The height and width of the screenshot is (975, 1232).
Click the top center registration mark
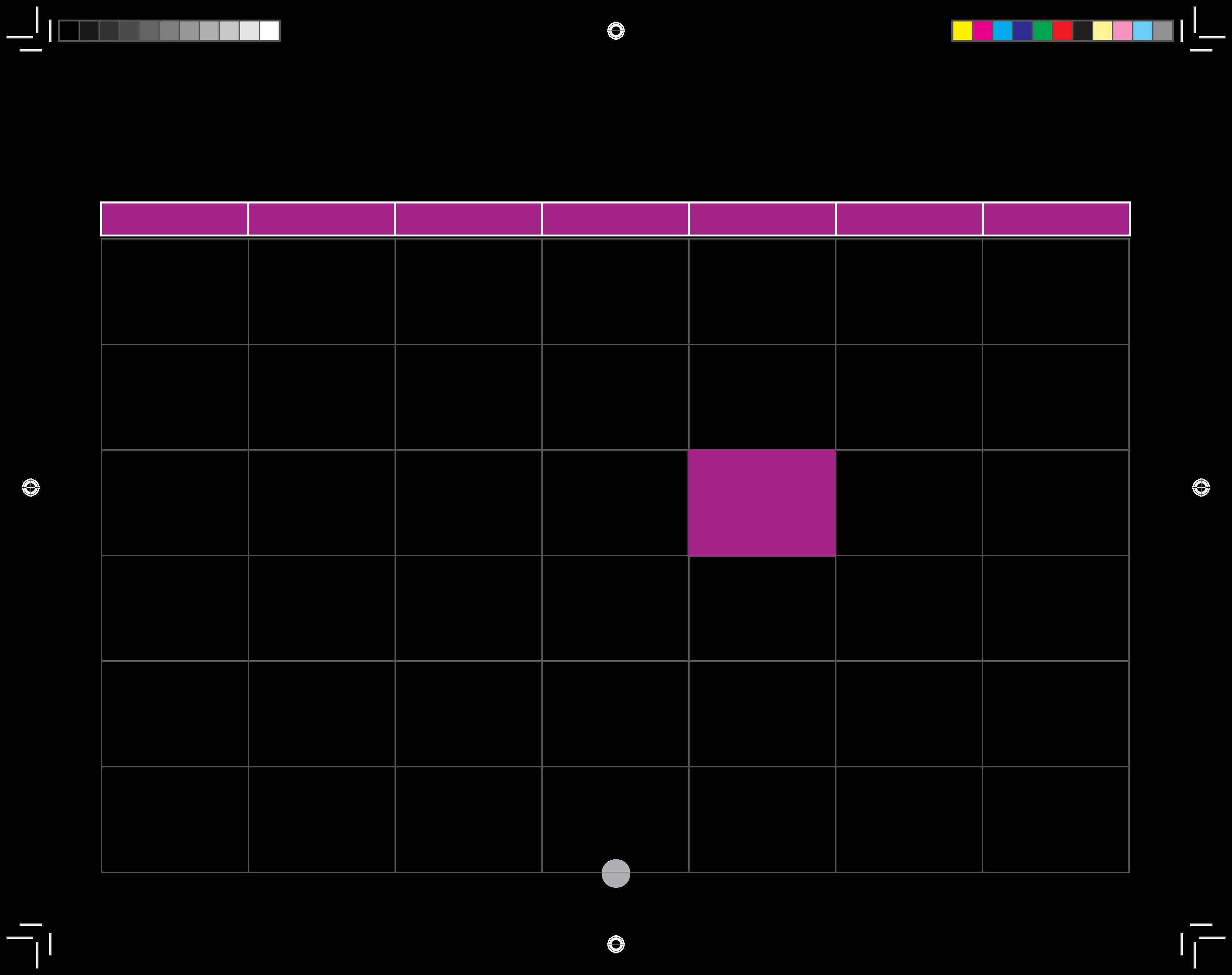(616, 31)
